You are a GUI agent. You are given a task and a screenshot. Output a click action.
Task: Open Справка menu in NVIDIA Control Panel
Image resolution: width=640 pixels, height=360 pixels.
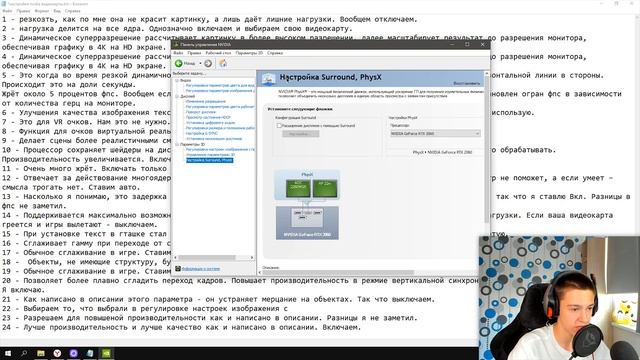[x=275, y=53]
